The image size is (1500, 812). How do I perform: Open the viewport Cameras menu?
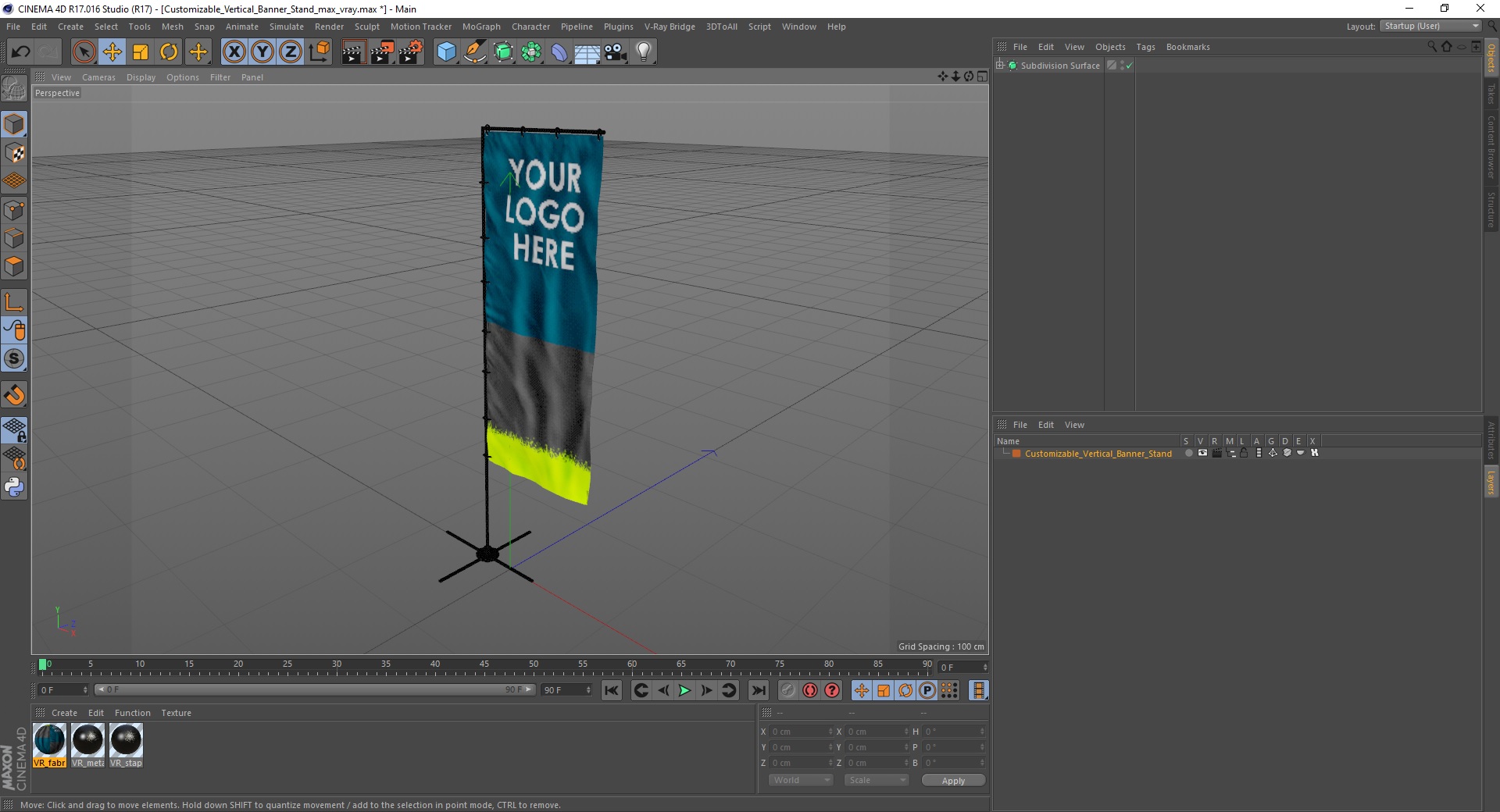pyautogui.click(x=98, y=77)
